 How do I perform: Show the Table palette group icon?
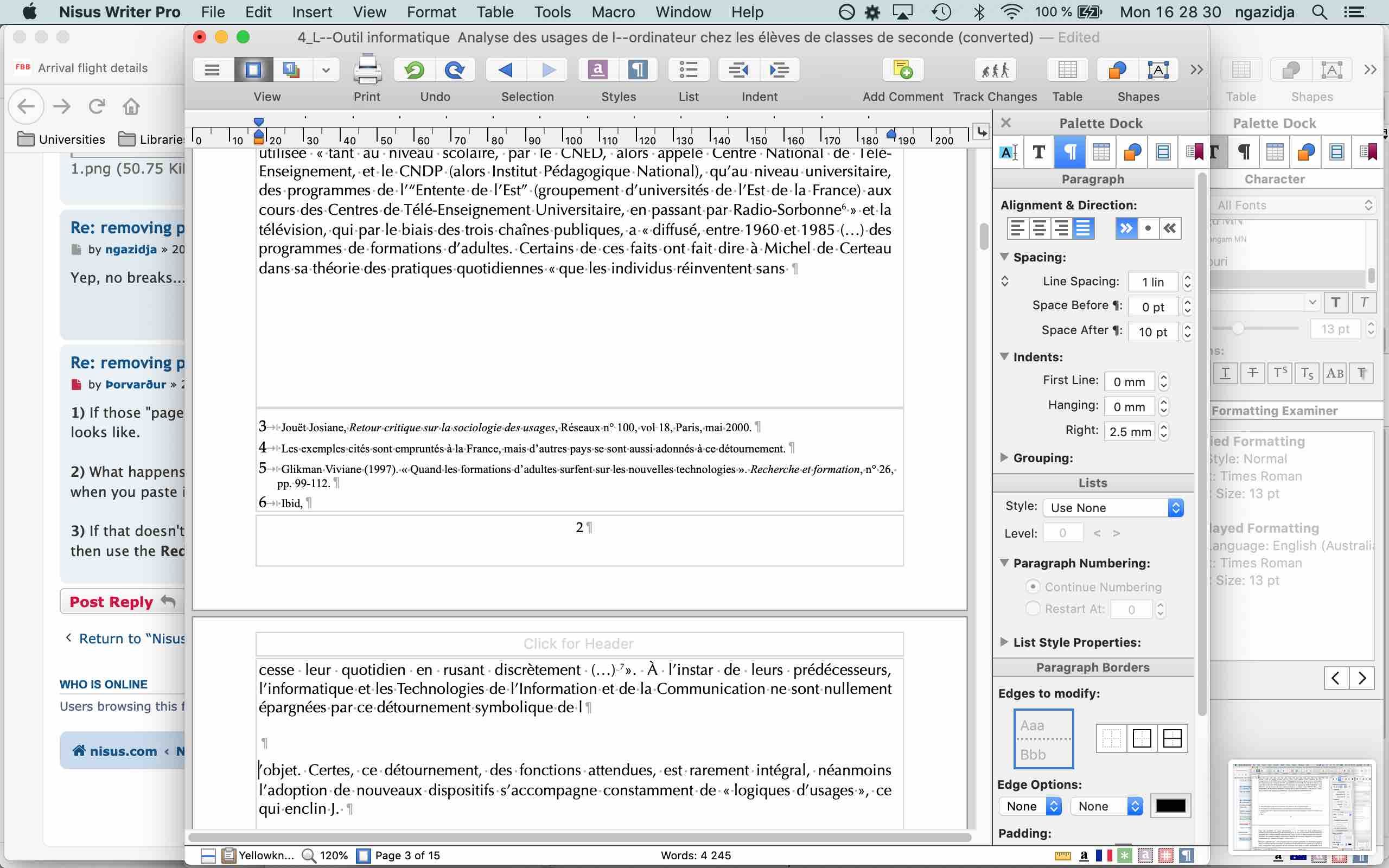coord(1101,152)
